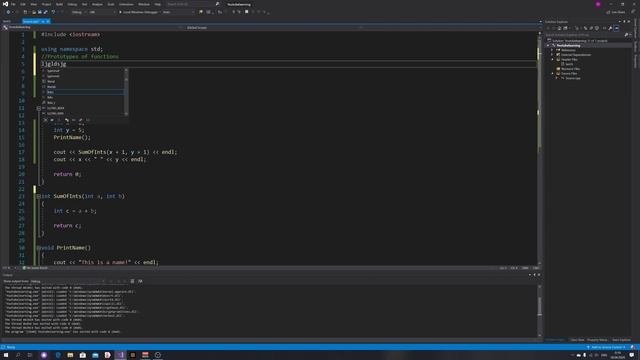This screenshot has width=640, height=360.
Task: Switch to the Class View tab
Action: (577, 340)
